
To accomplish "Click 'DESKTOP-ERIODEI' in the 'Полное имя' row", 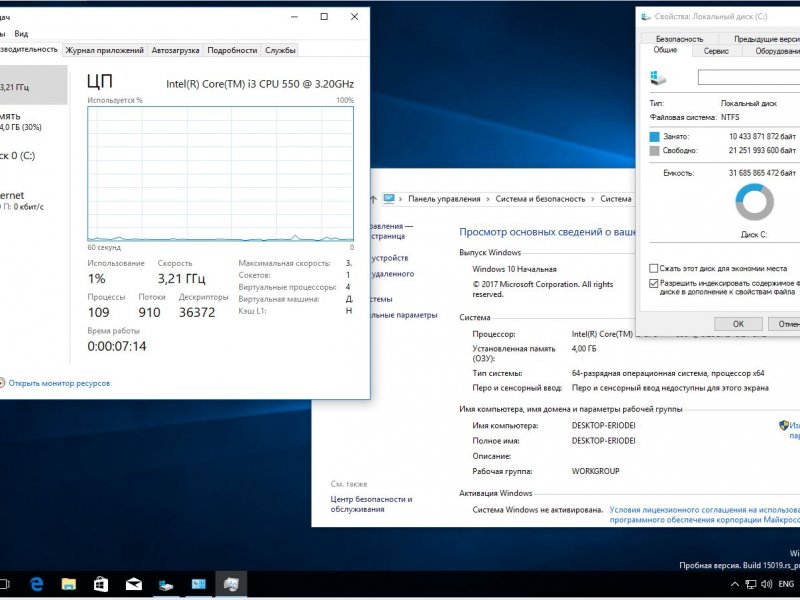I will (604, 441).
